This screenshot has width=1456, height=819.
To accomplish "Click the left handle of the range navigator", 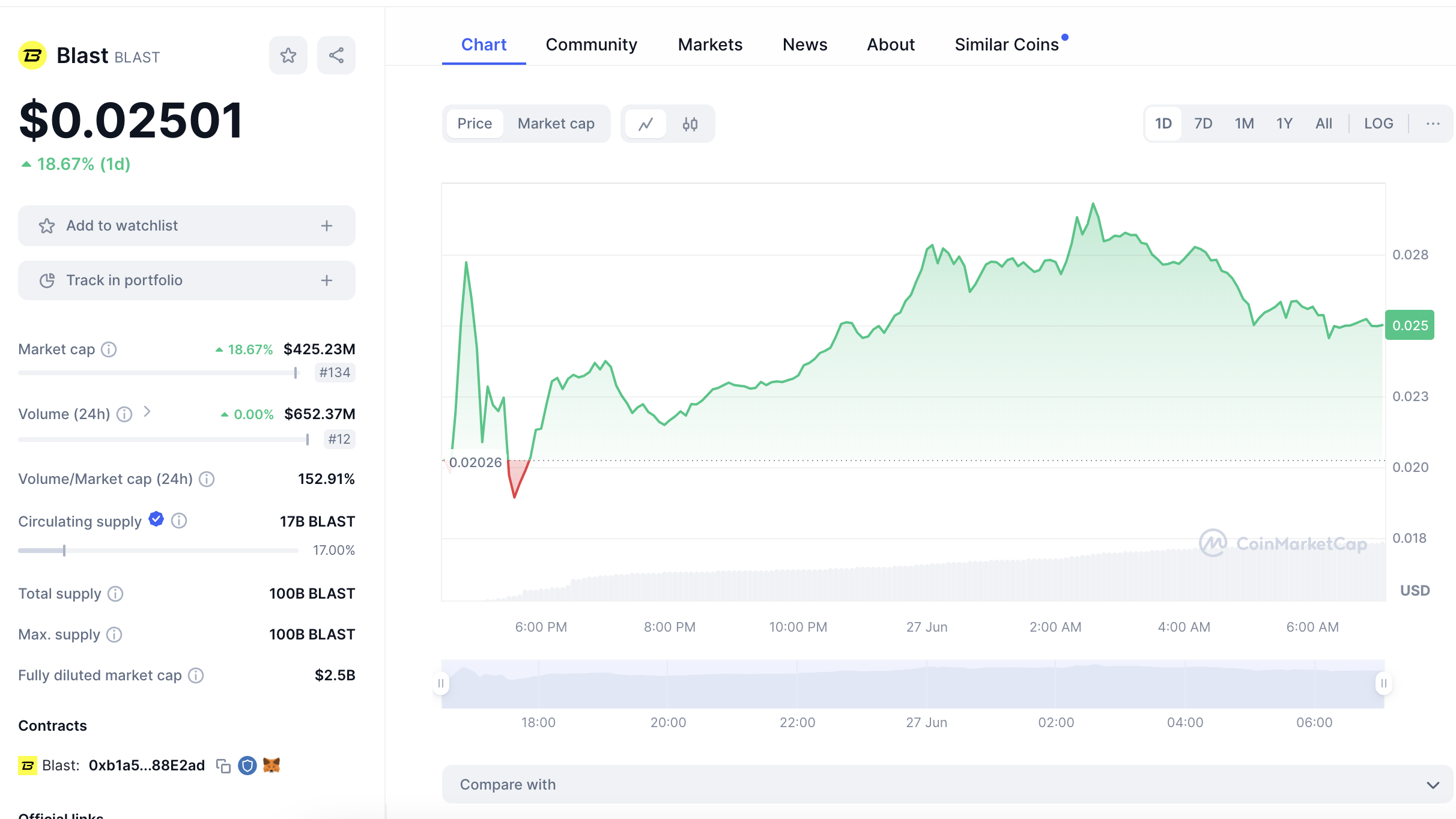I will tap(441, 683).
